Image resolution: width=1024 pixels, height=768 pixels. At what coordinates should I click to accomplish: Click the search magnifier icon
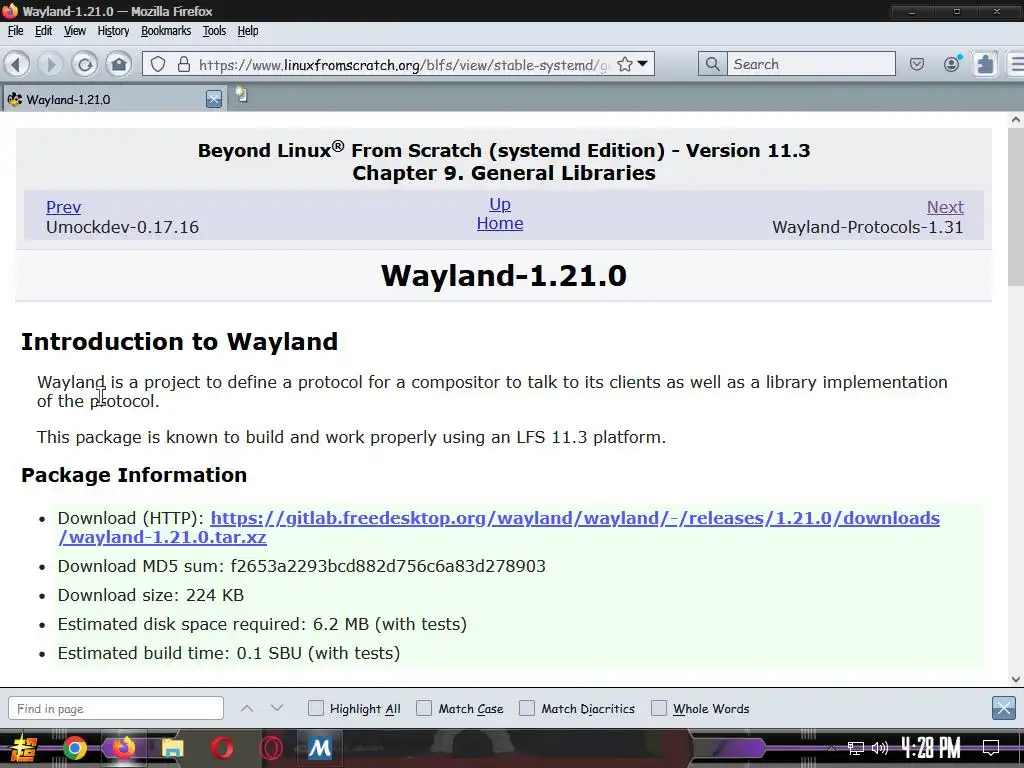(x=712, y=64)
